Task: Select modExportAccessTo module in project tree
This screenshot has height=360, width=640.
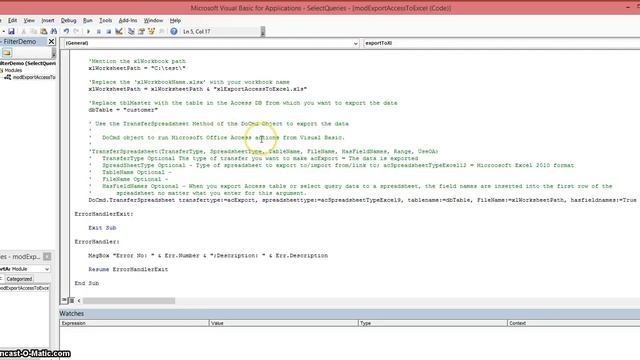Action: [34, 77]
